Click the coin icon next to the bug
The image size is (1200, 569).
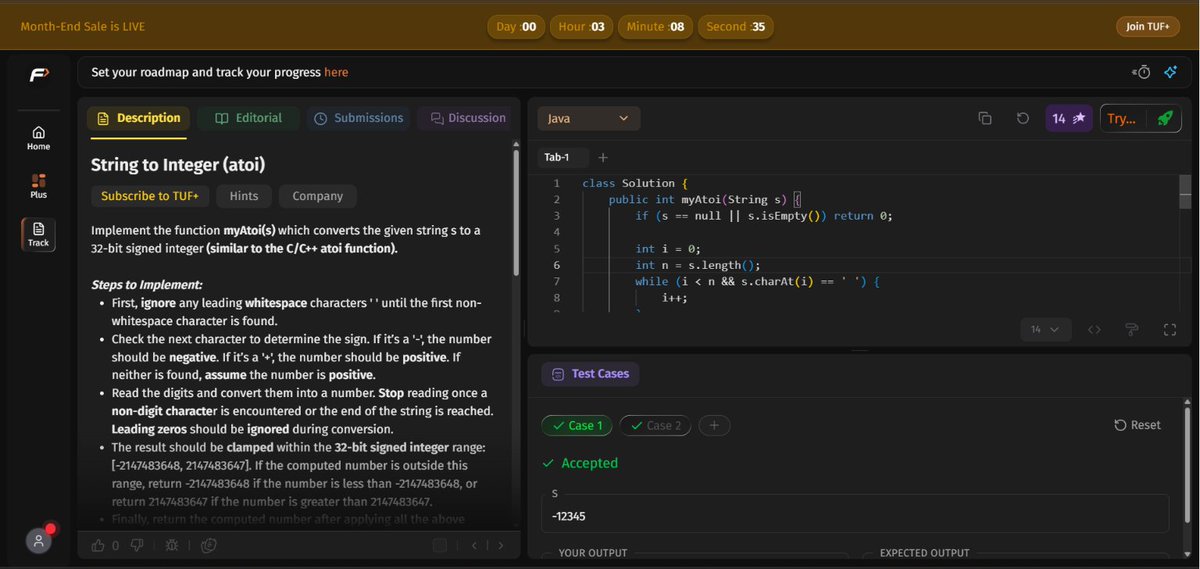208,545
